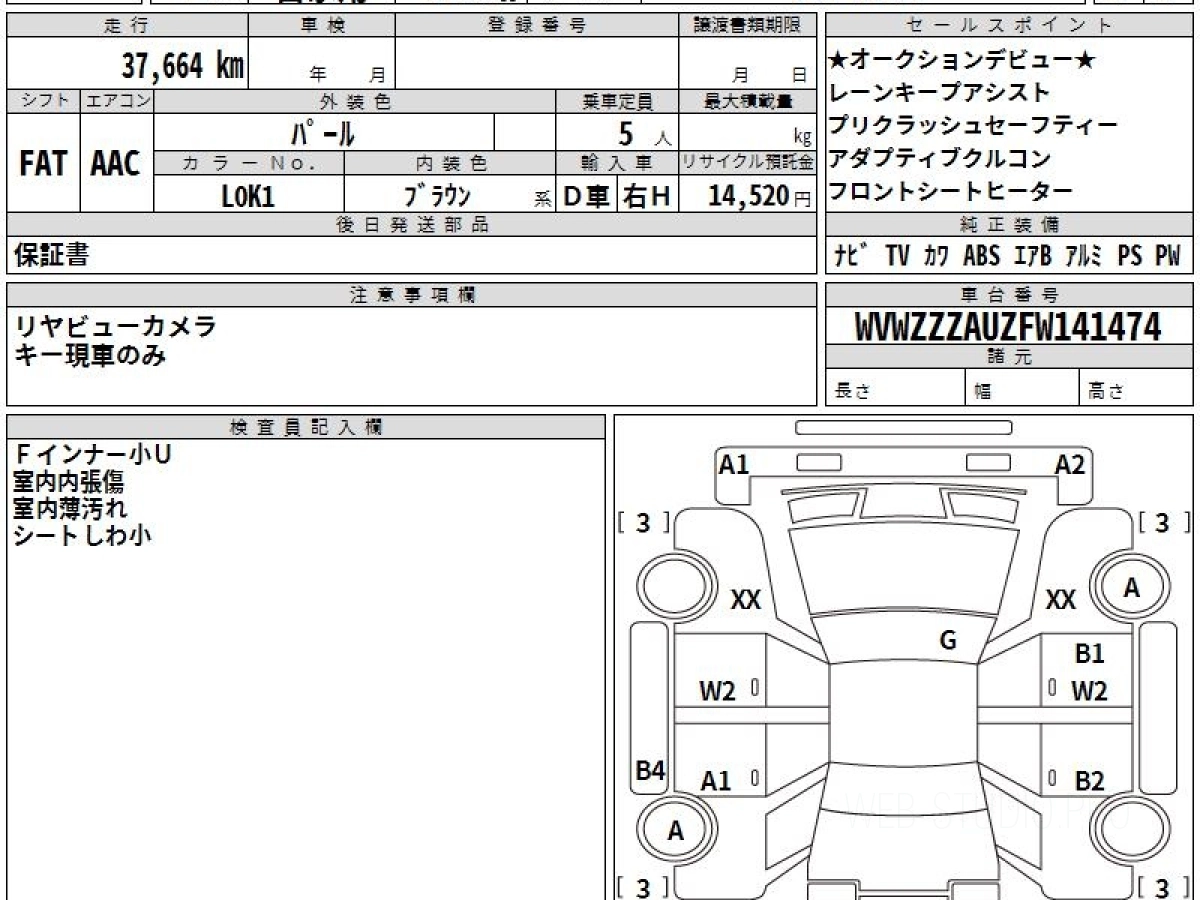Click the 37,664 km mileage value
The image size is (1200, 900).
pyautogui.click(x=183, y=66)
